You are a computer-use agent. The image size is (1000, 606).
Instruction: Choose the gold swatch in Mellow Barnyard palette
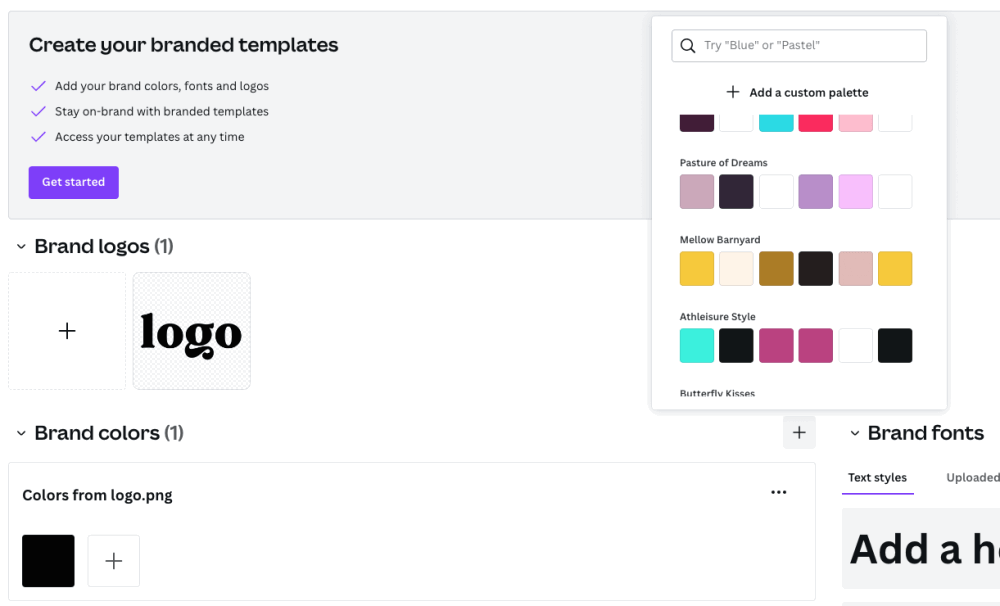click(x=696, y=268)
